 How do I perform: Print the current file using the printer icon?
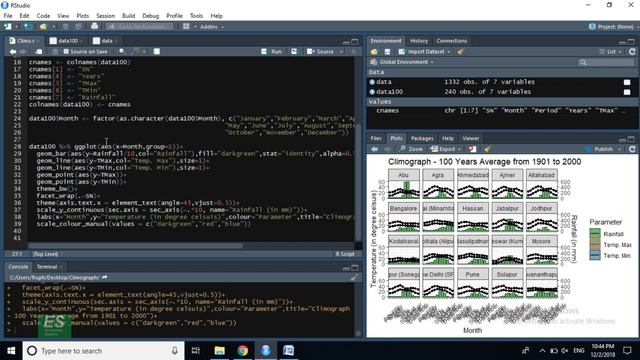point(95,27)
